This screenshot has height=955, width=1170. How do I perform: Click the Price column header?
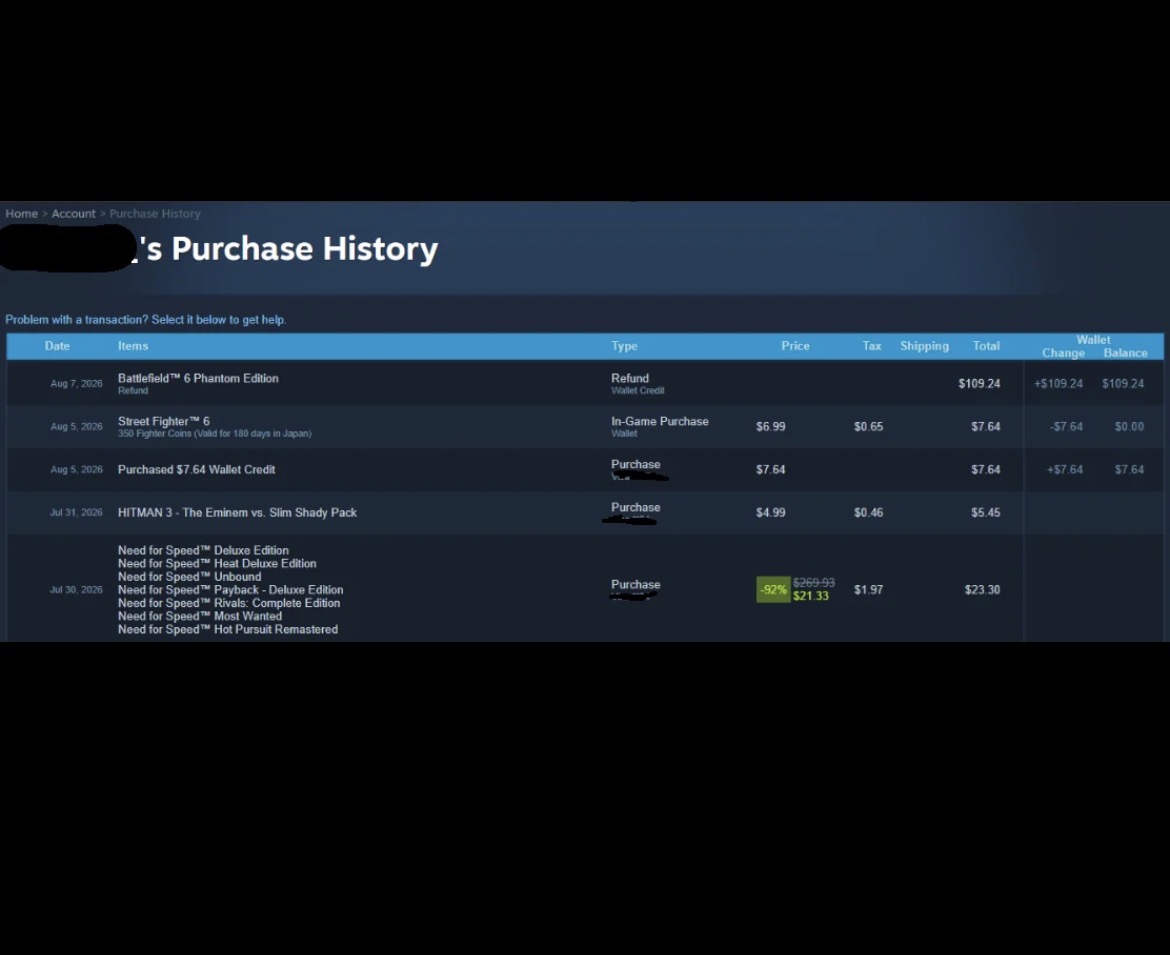click(795, 345)
